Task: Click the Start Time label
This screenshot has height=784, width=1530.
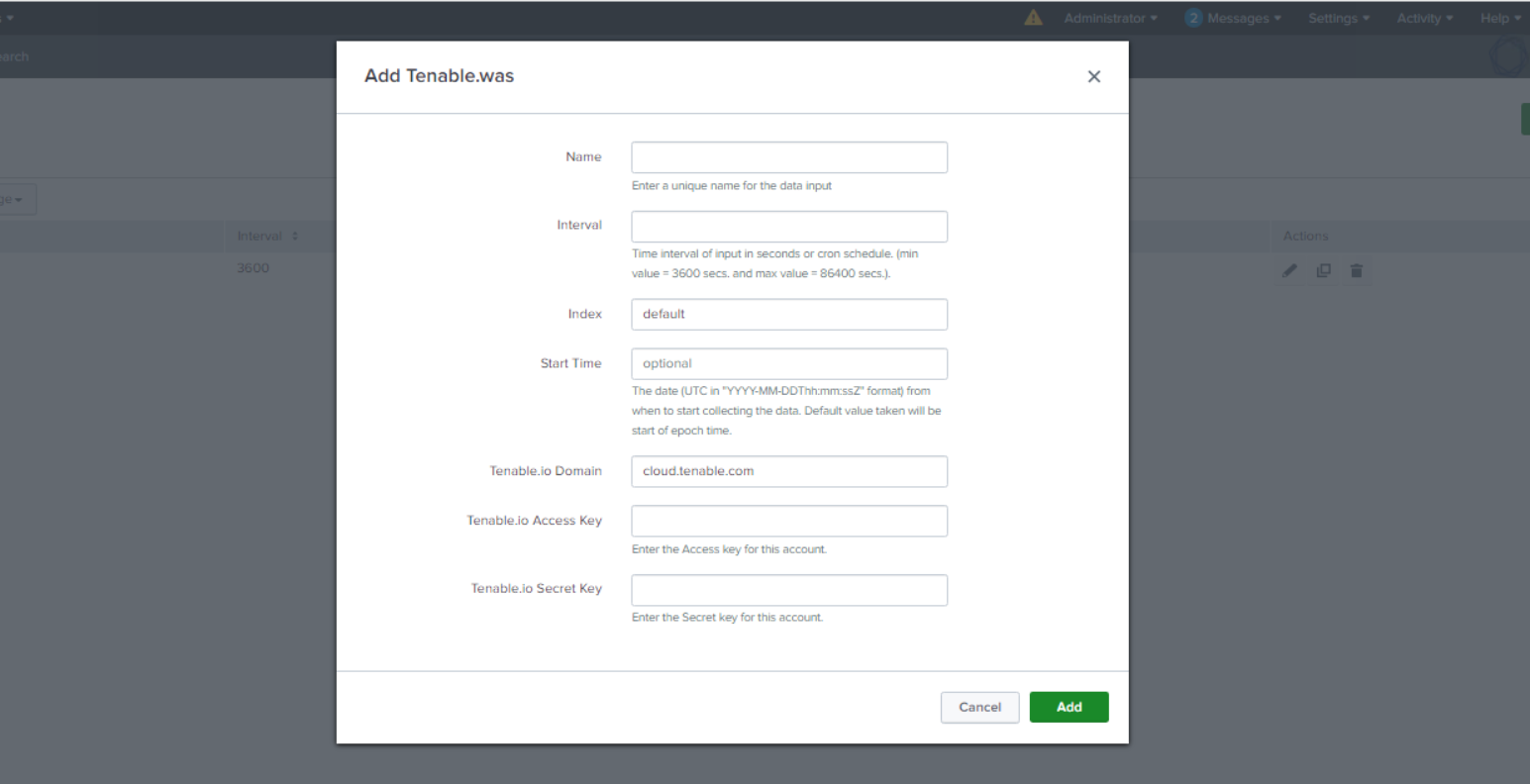Action: (x=571, y=363)
